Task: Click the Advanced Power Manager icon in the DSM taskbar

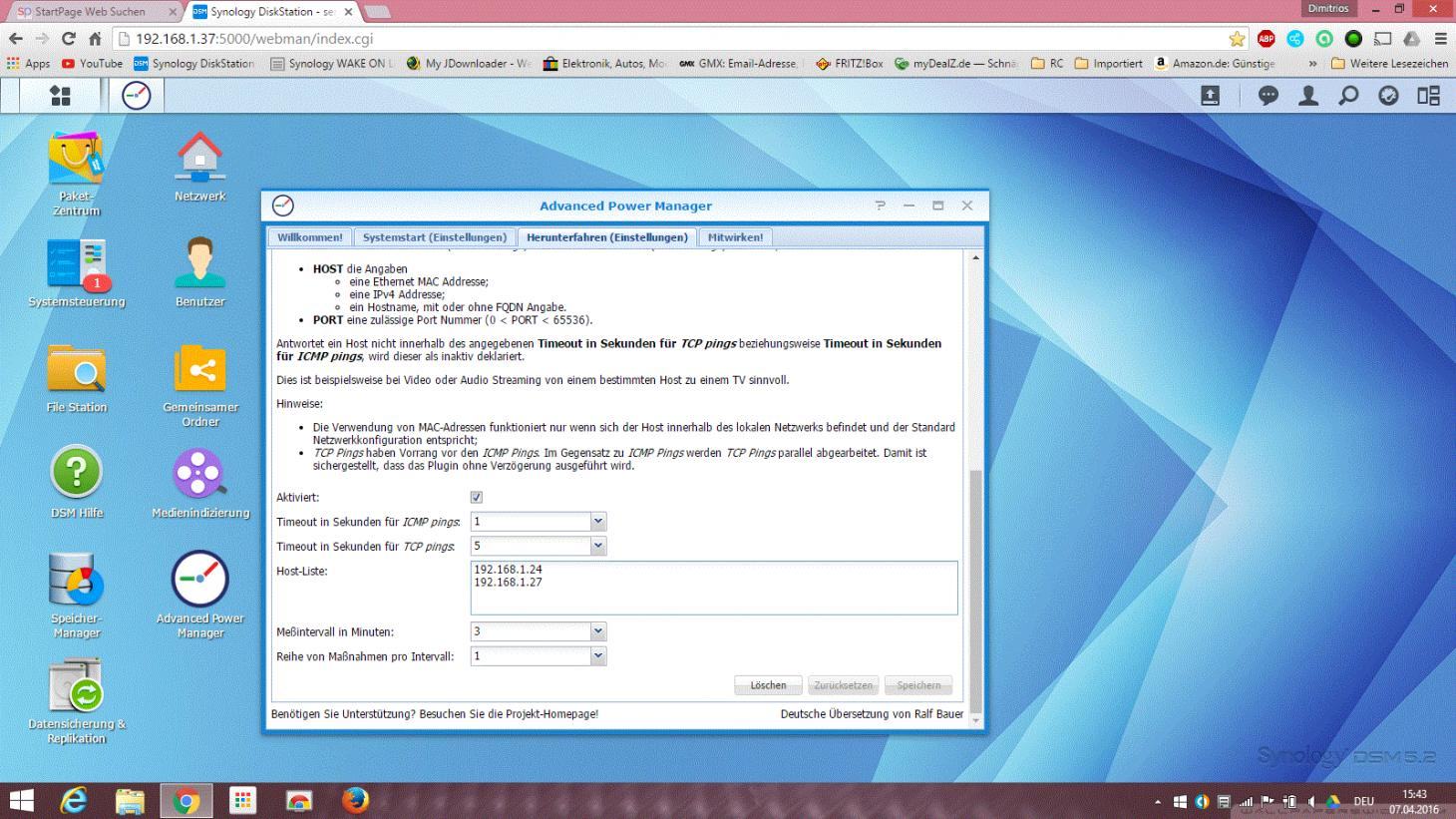Action: (x=137, y=96)
